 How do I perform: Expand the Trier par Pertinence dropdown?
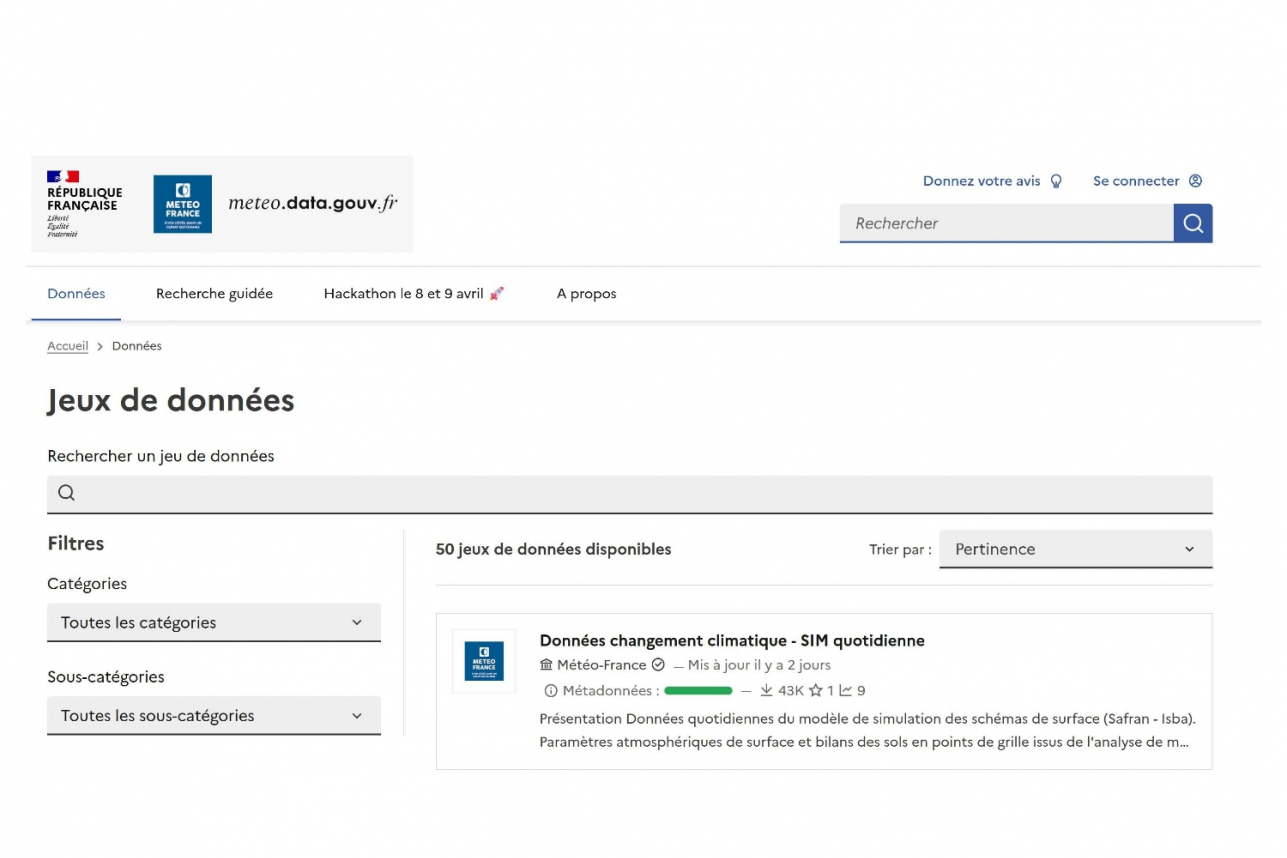tap(1075, 549)
